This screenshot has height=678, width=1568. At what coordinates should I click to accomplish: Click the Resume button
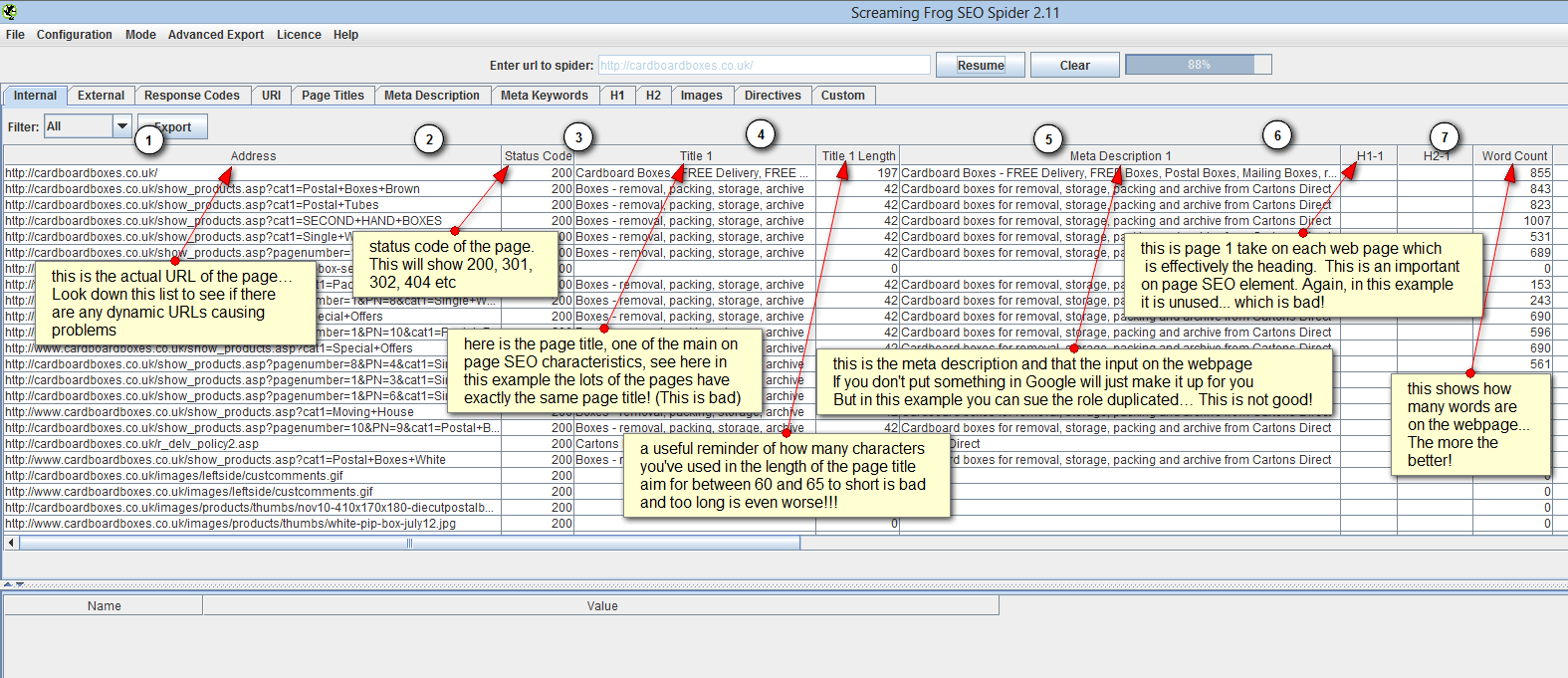point(981,66)
